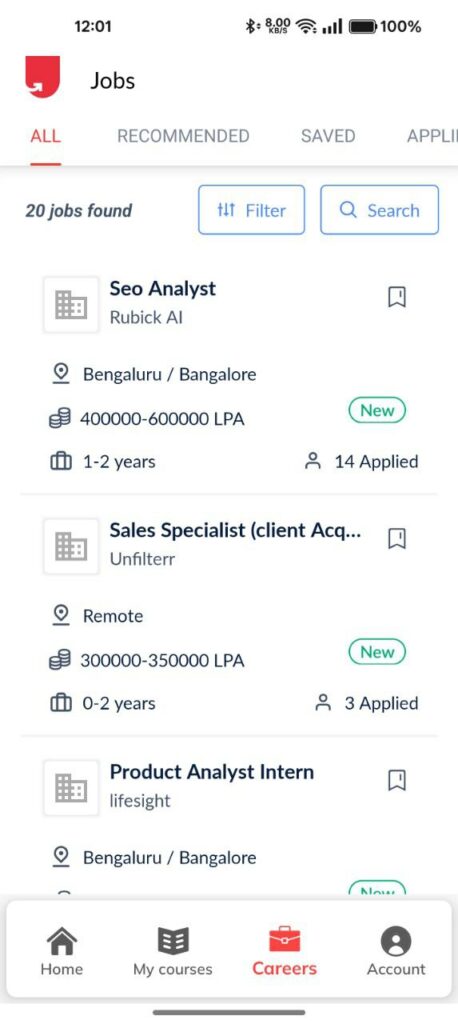Screen dimensions: 458x1024
Task: Open the Filter options
Action: pos(252,210)
